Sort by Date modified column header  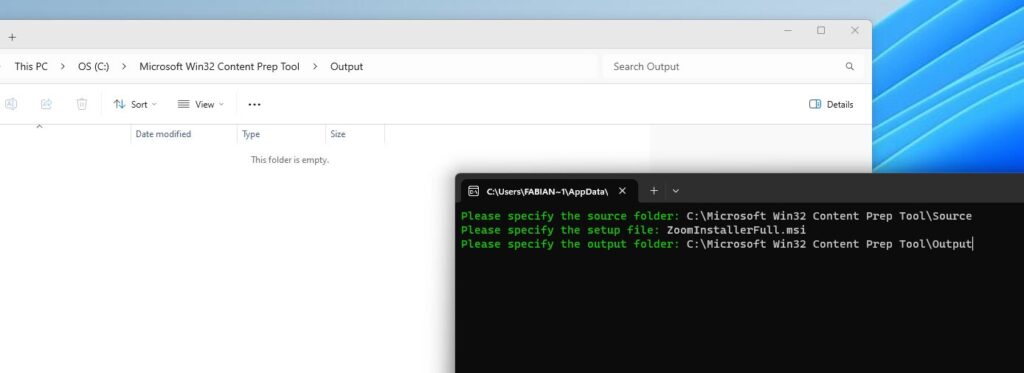click(x=183, y=134)
